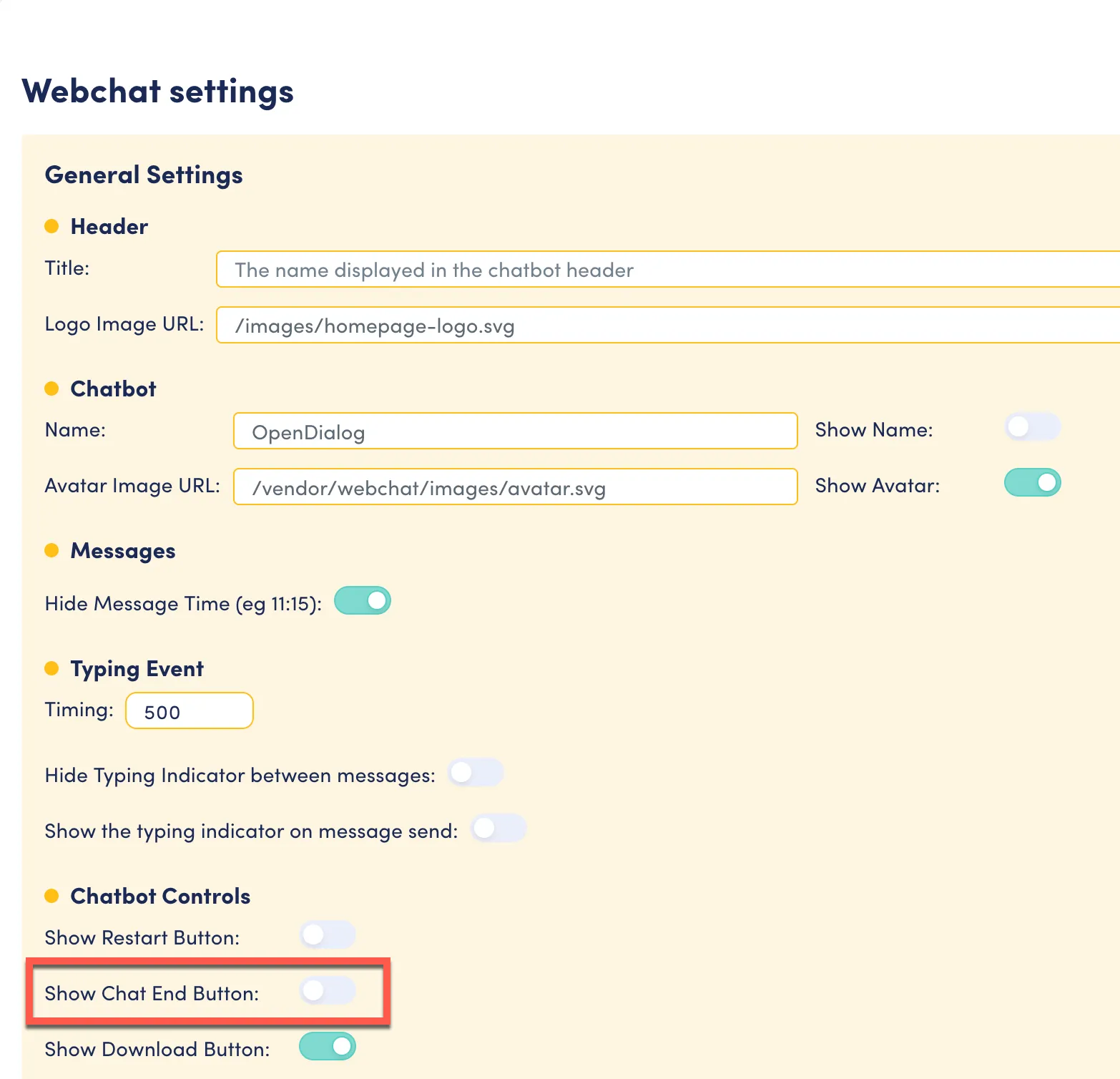The width and height of the screenshot is (1120, 1079).
Task: Disable the Show Avatar toggle
Action: 1032,483
